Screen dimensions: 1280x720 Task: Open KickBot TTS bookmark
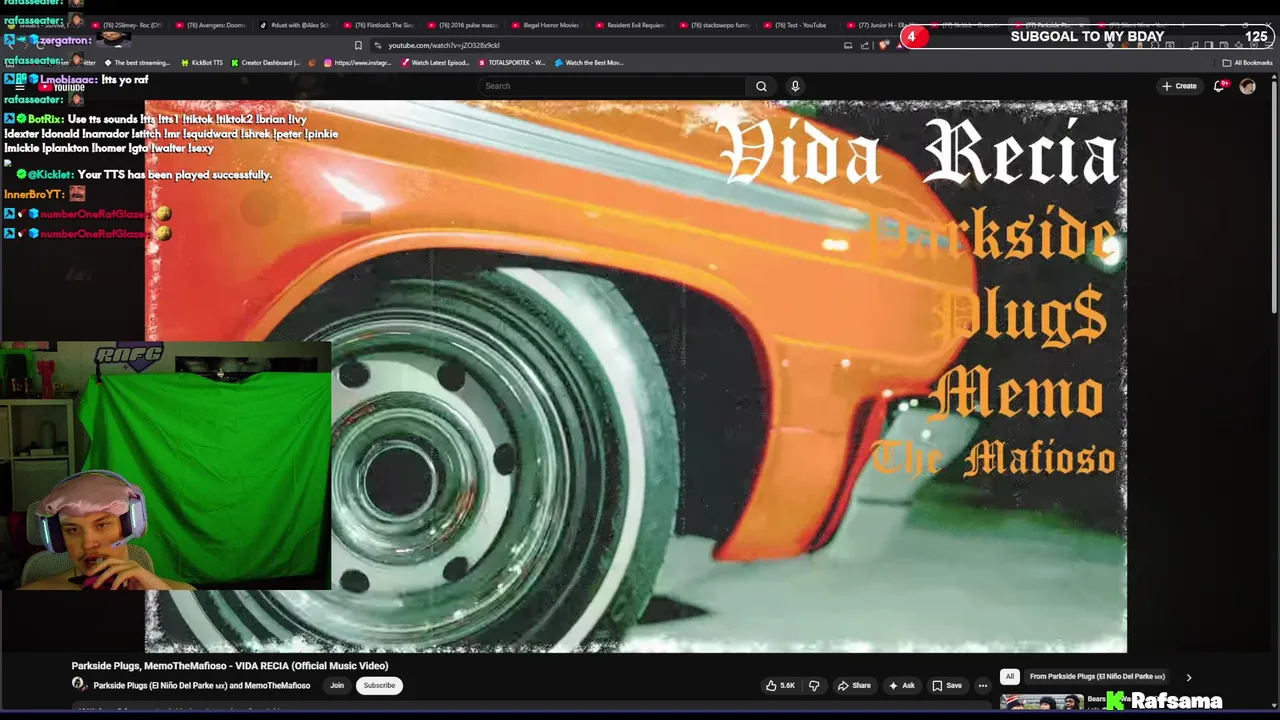[x=201, y=62]
